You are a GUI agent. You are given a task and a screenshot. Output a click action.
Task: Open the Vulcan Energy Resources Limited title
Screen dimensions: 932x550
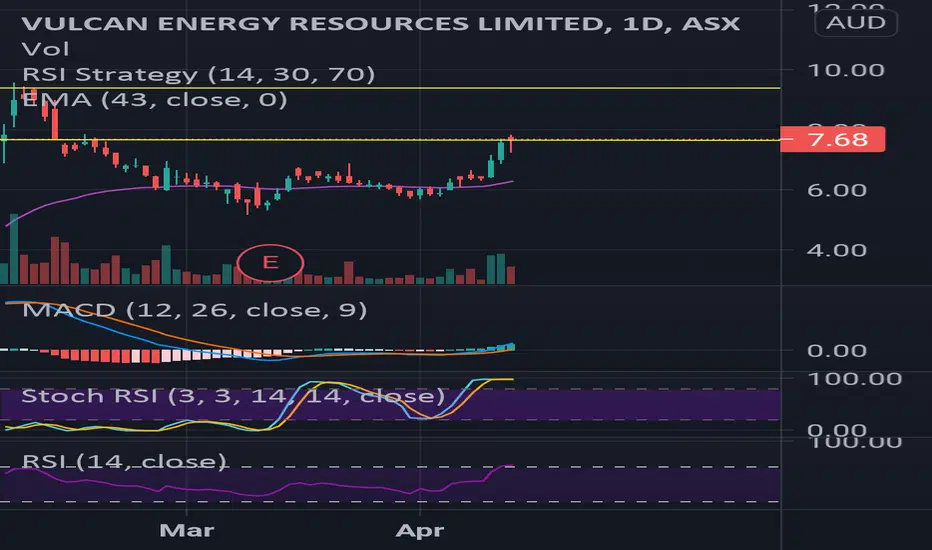tap(380, 24)
